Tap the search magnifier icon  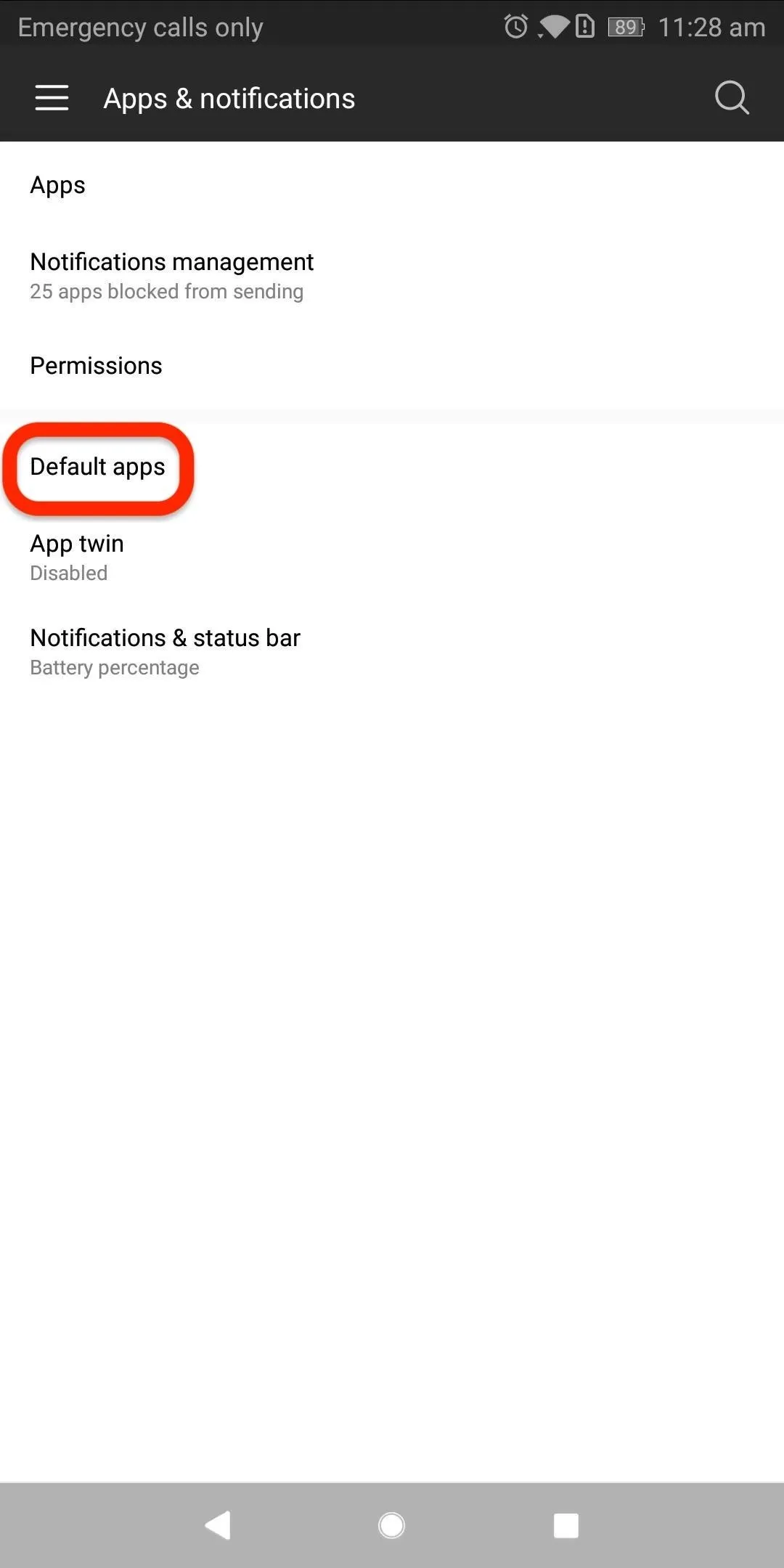[732, 98]
